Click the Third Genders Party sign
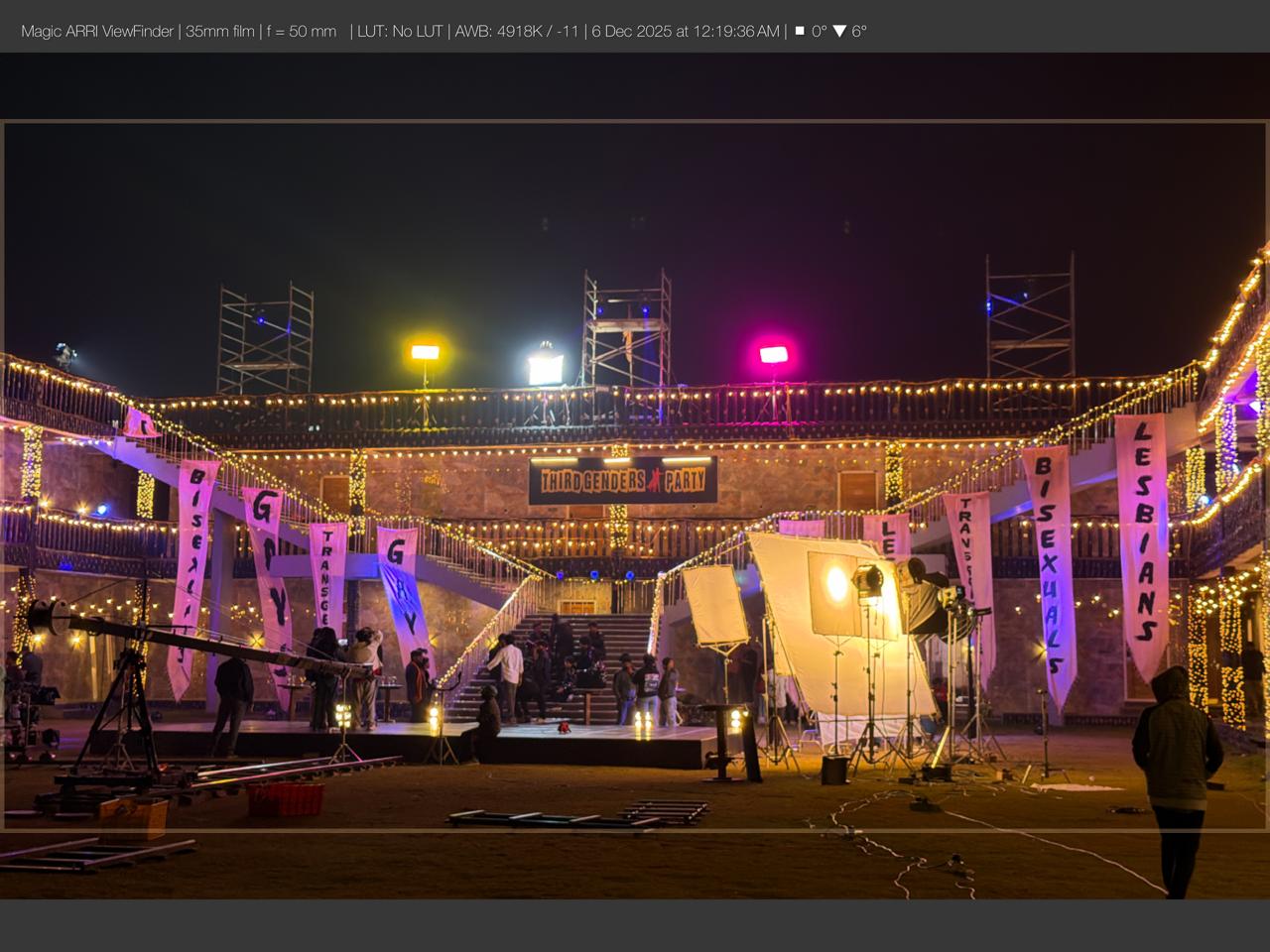Viewport: 1270px width, 952px height. tap(622, 481)
